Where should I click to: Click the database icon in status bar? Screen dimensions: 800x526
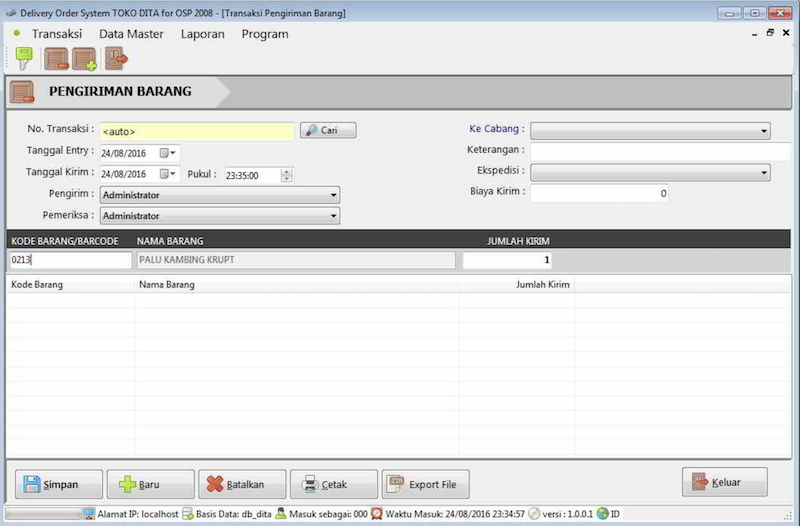point(188,514)
